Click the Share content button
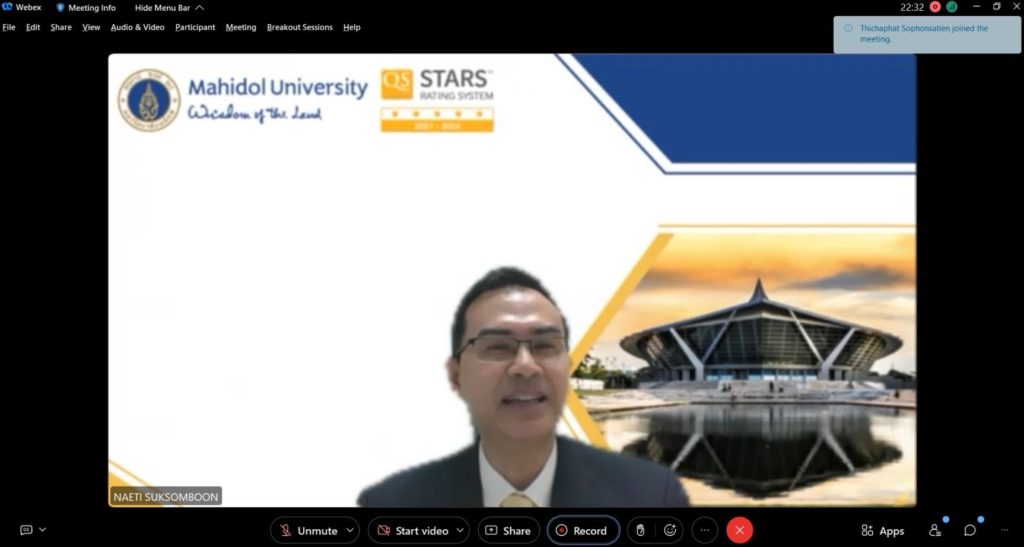 (x=509, y=531)
